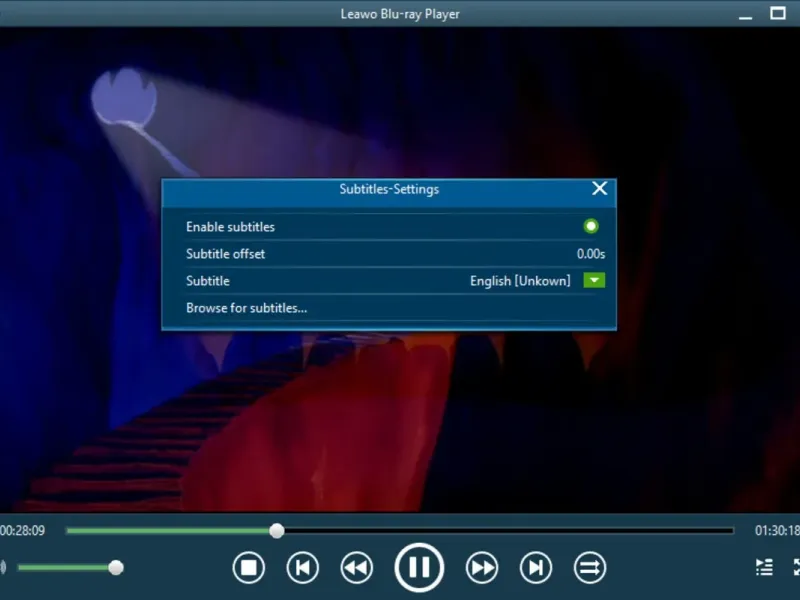Skip to the previous chapter

point(303,567)
